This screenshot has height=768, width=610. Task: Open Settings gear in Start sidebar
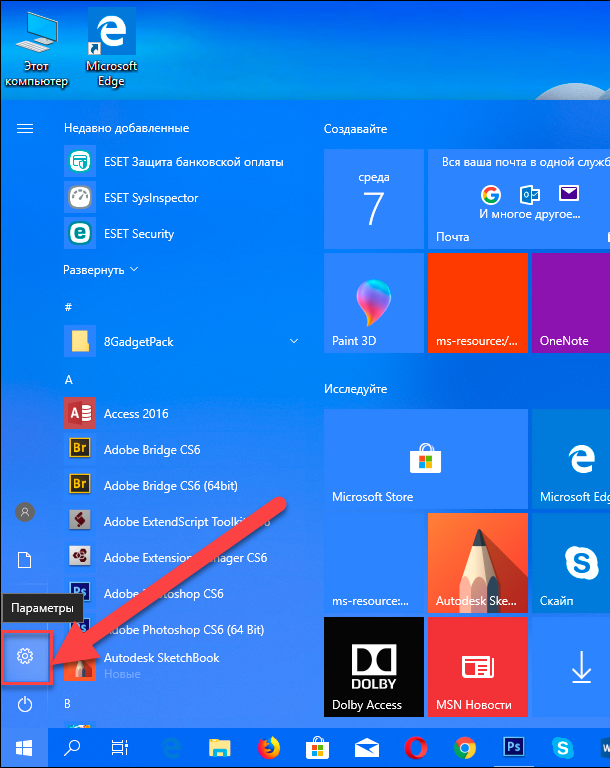25,656
